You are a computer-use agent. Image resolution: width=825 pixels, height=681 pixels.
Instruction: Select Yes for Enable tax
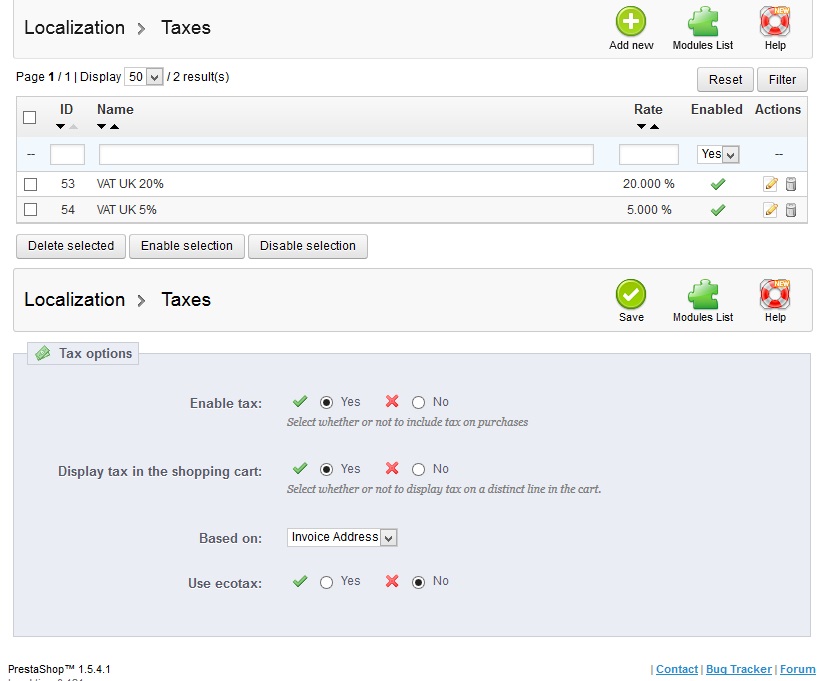coord(326,403)
